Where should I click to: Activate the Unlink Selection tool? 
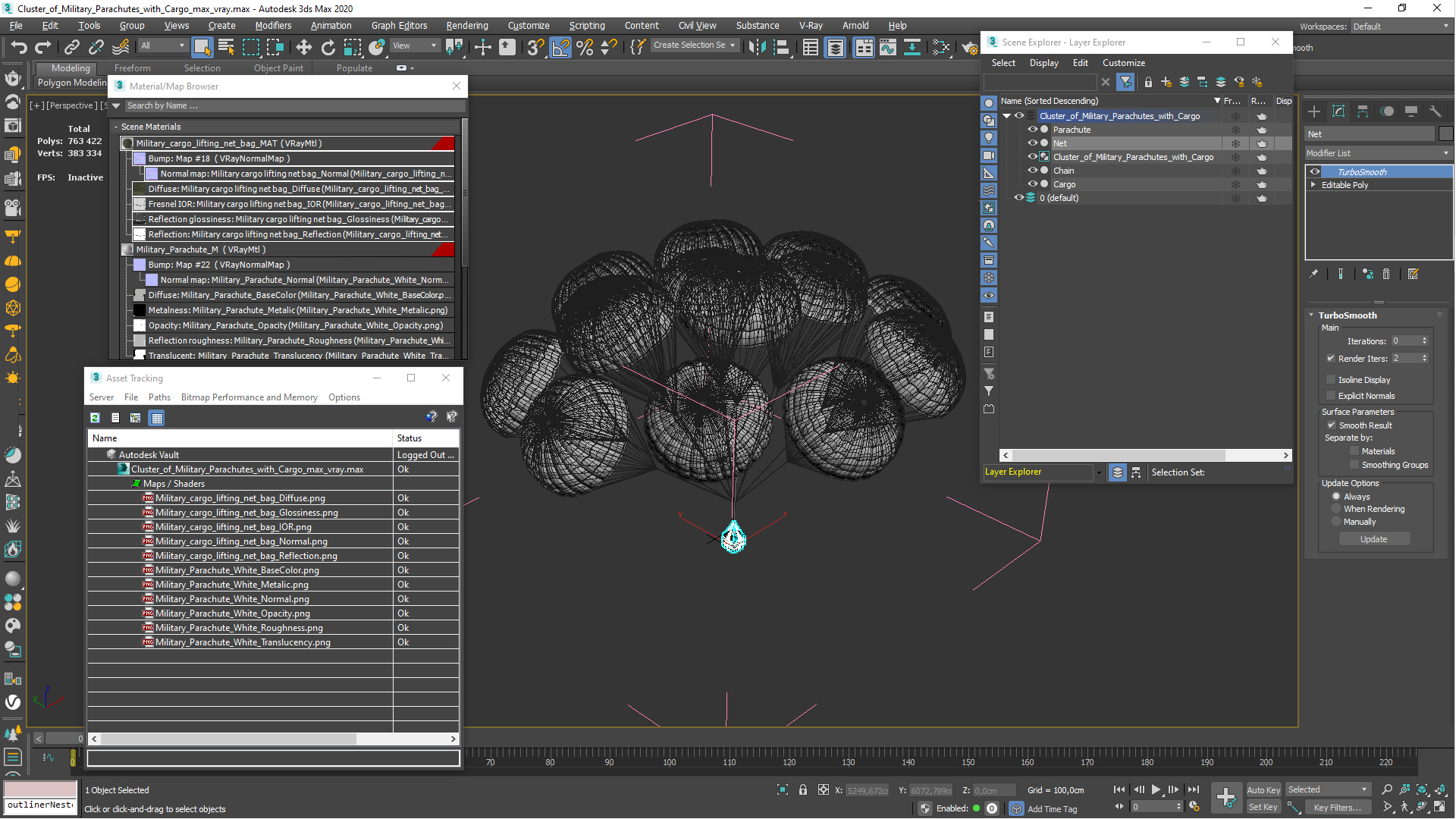(x=96, y=47)
